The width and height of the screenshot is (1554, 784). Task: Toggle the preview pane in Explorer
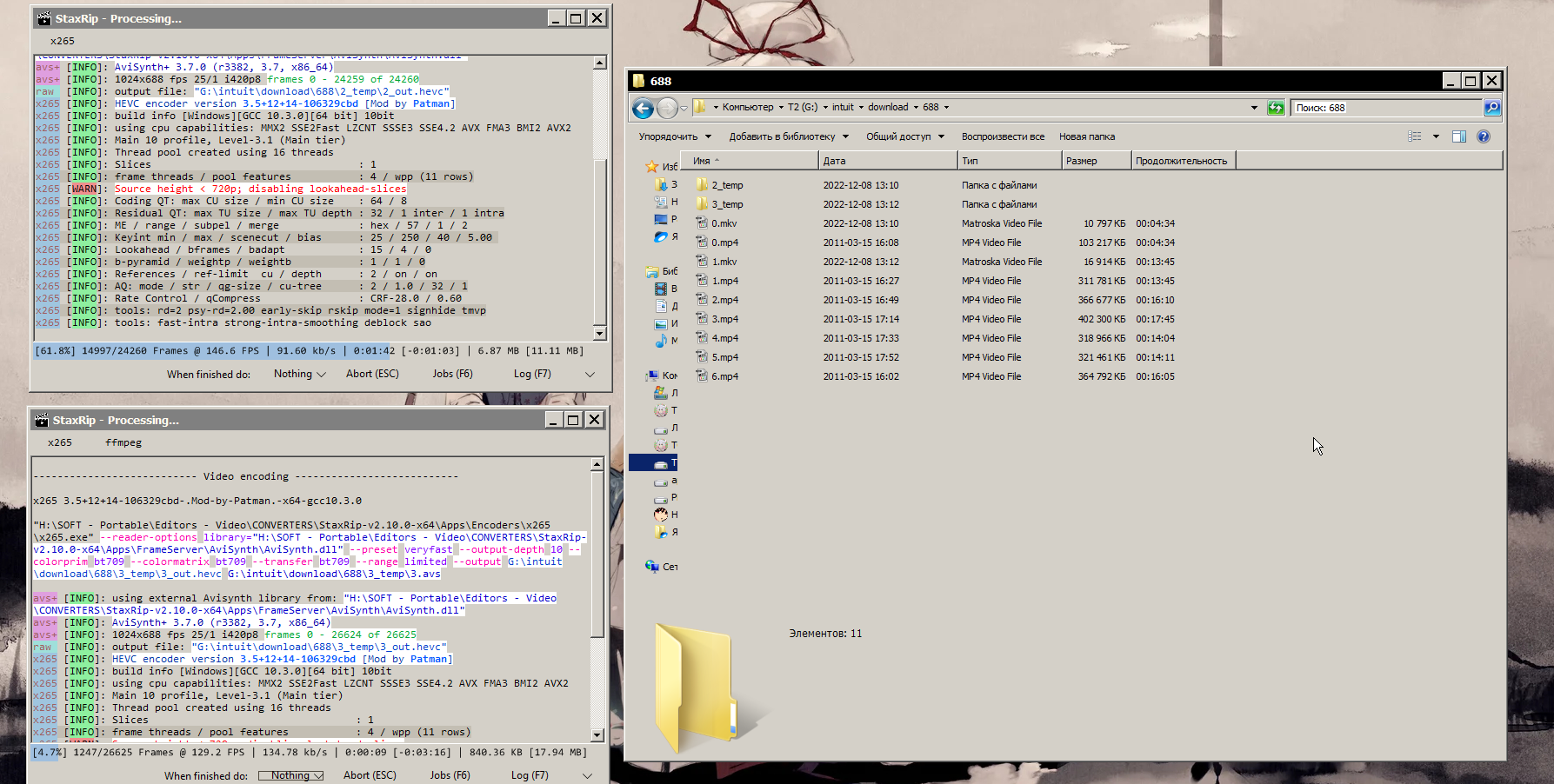[x=1459, y=136]
